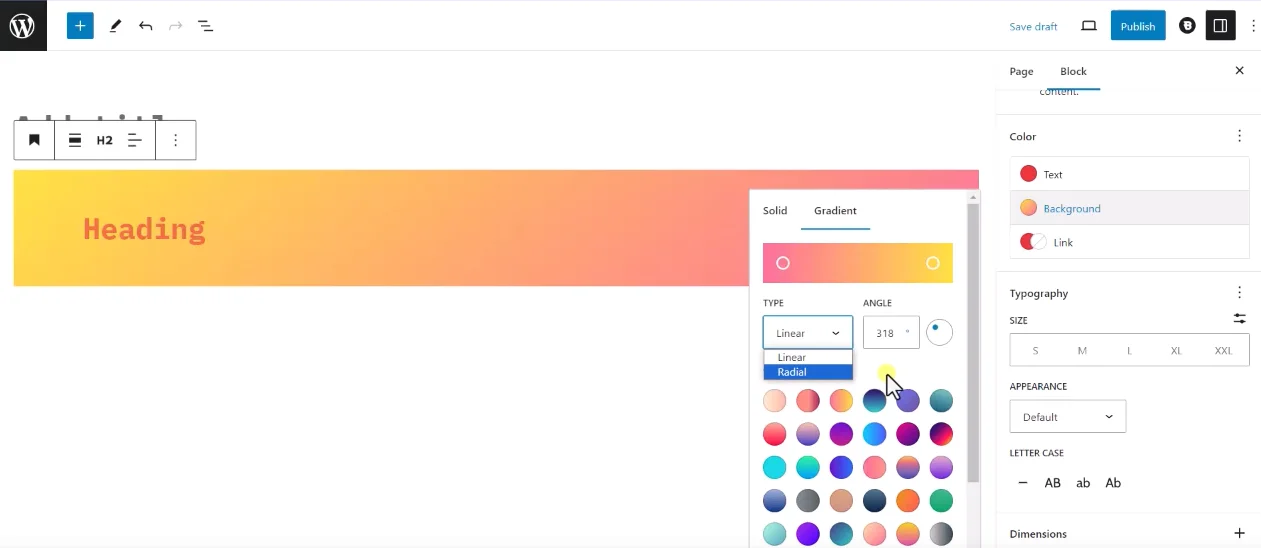Switch to the Solid color tab

pyautogui.click(x=775, y=211)
